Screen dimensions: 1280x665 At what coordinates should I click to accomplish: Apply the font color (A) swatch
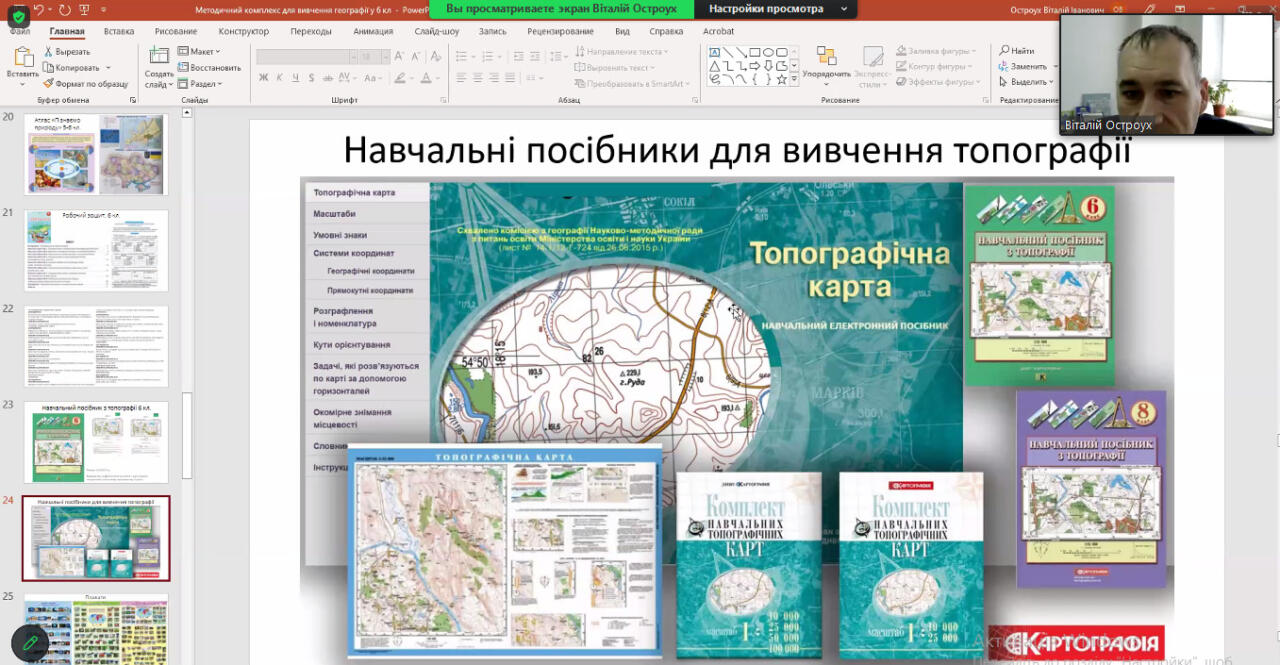(425, 77)
